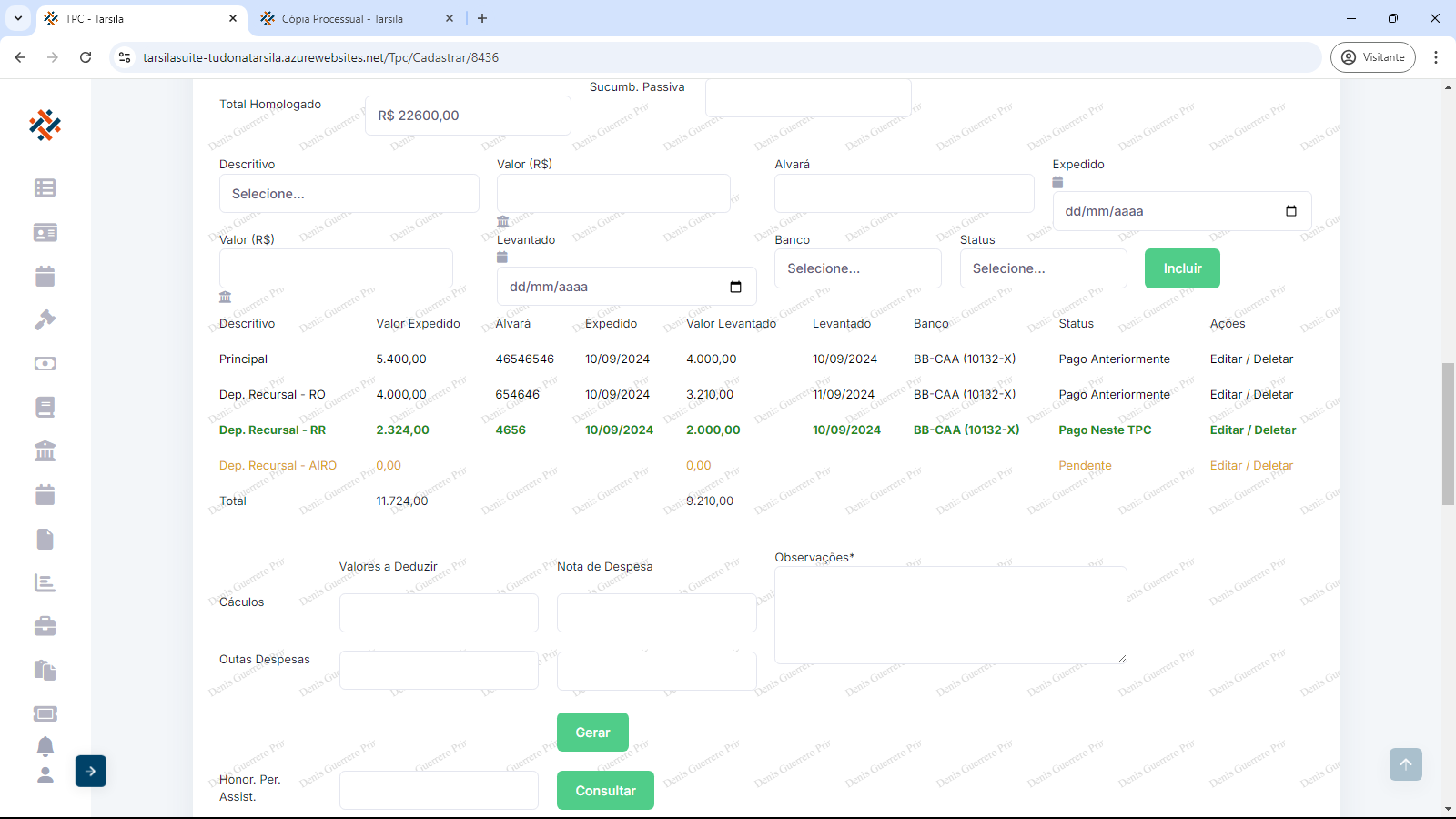Image resolution: width=1456 pixels, height=819 pixels.
Task: Click the user profile icon in sidebar
Action: coord(45,775)
